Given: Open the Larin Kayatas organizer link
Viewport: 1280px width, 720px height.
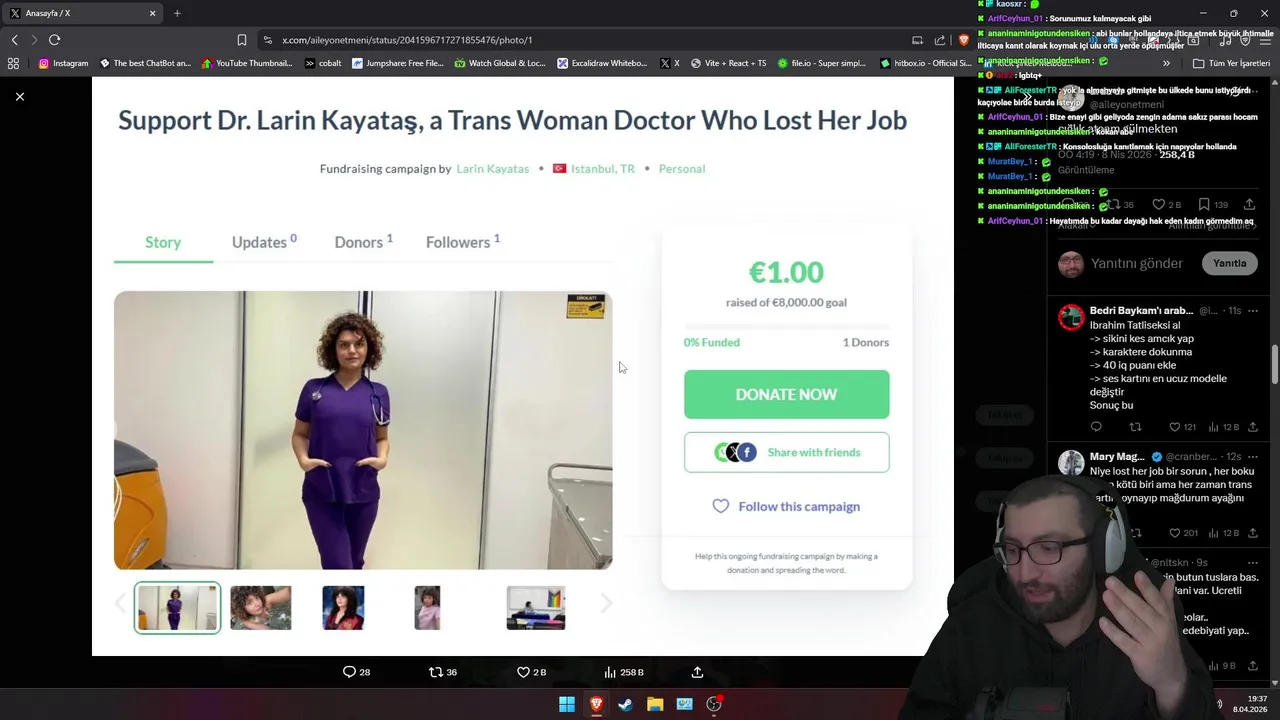Looking at the screenshot, I should click(492, 169).
